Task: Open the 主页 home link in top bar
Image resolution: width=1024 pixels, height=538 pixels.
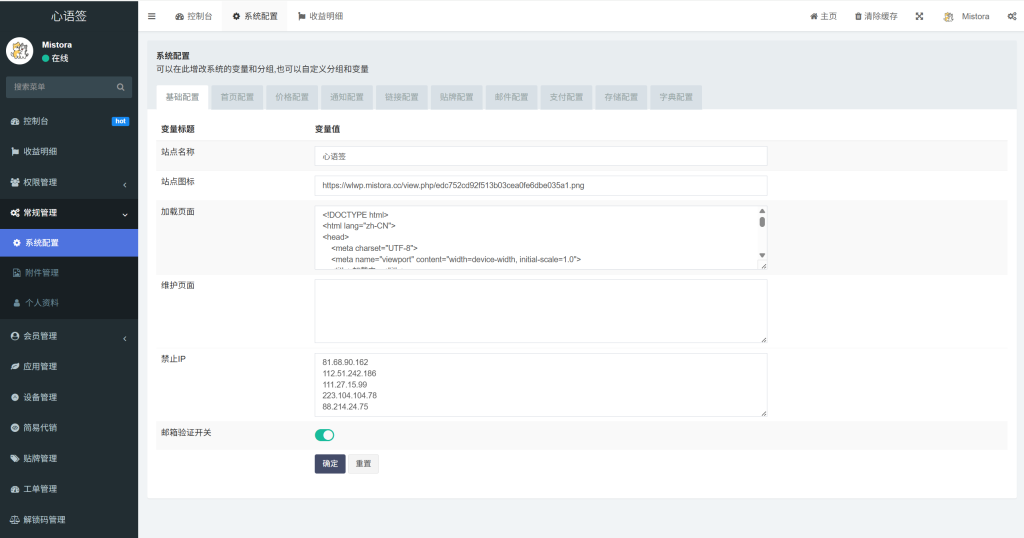Action: [823, 16]
